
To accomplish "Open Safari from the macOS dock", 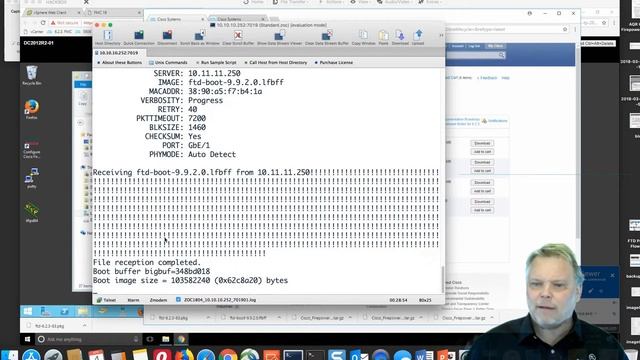I will (206, 355).
